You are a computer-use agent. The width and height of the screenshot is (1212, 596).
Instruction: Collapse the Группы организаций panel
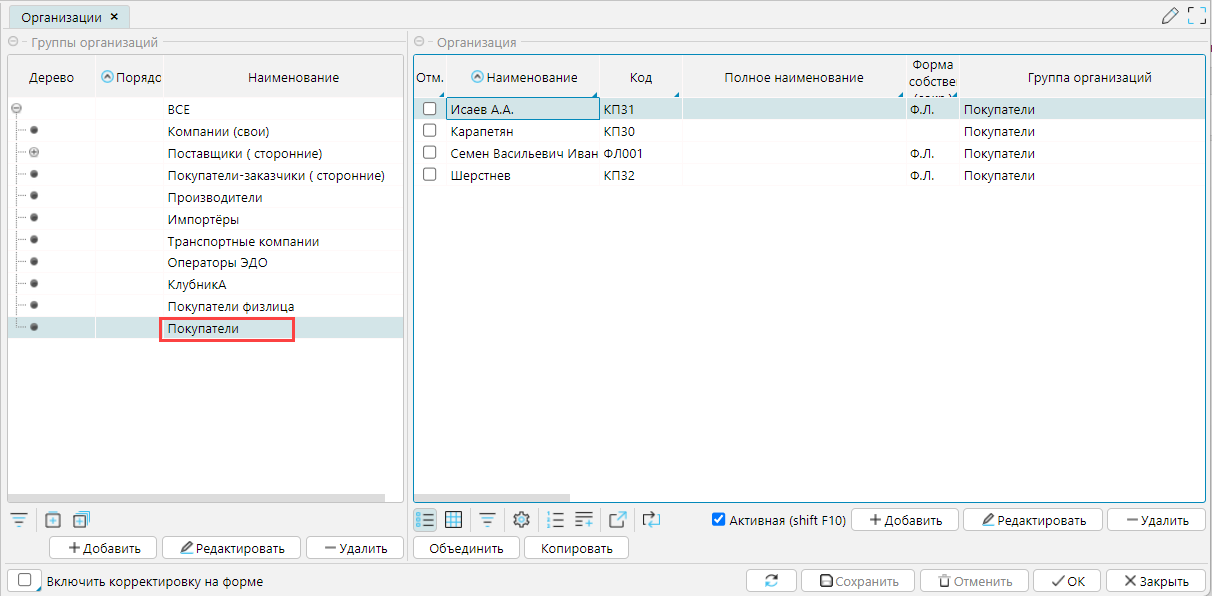click(x=13, y=42)
